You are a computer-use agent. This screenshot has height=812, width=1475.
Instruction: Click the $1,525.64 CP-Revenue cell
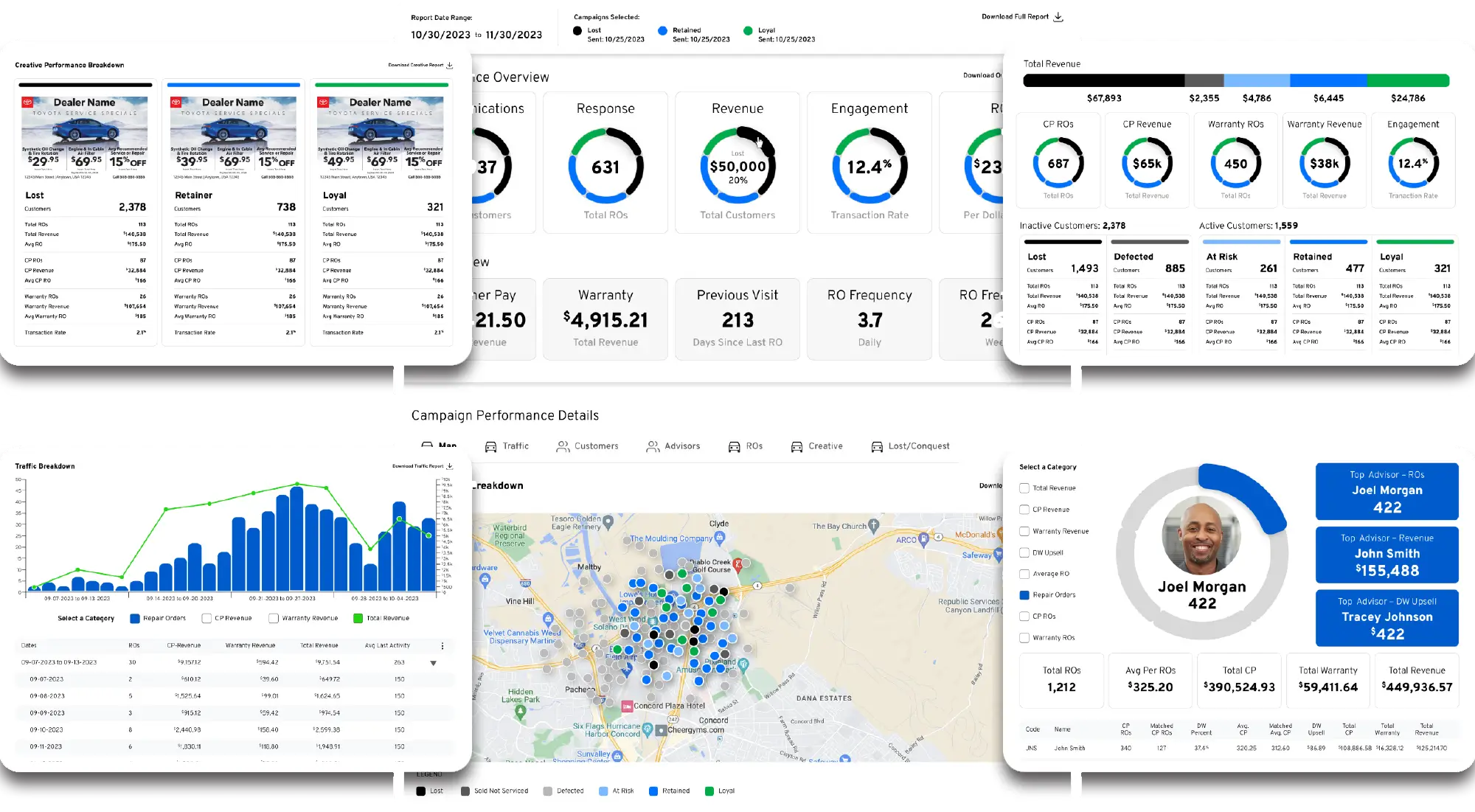[187, 696]
